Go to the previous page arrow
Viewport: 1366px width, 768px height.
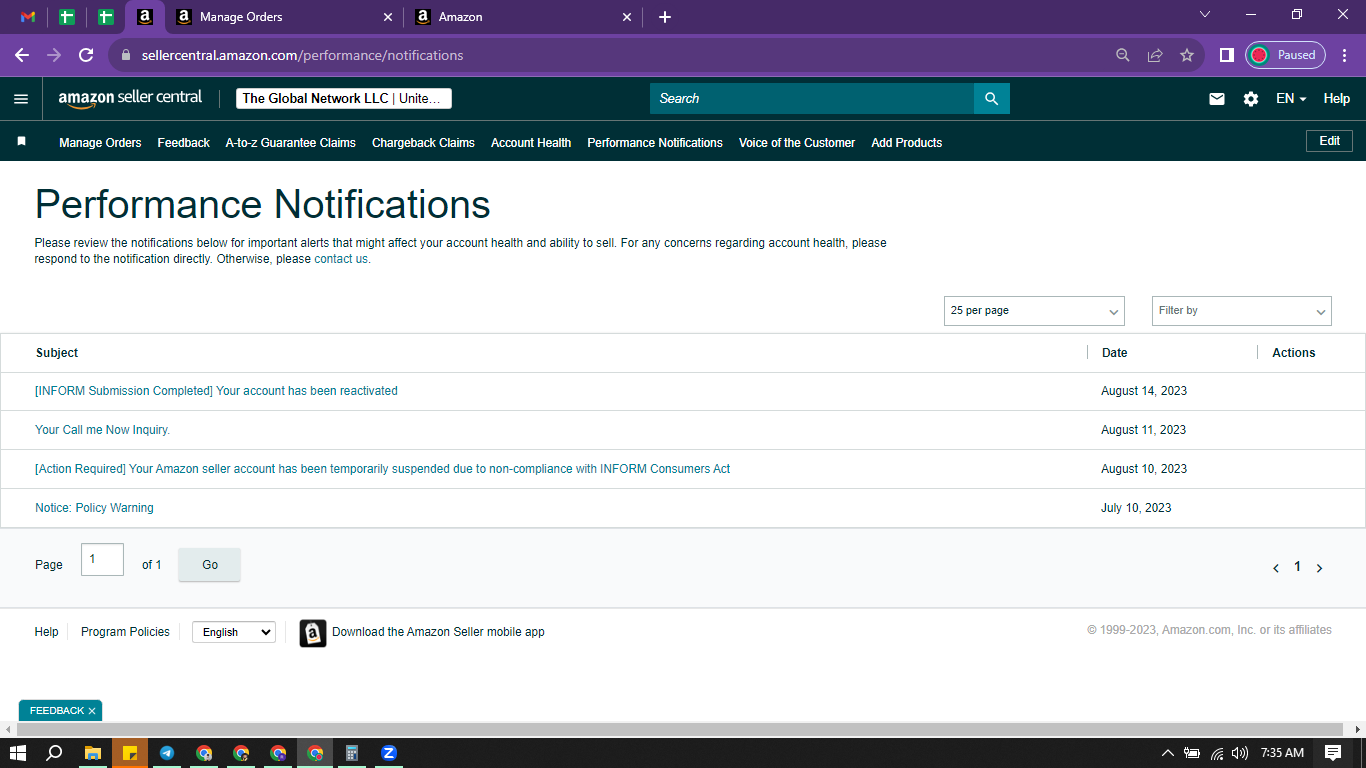click(1276, 568)
